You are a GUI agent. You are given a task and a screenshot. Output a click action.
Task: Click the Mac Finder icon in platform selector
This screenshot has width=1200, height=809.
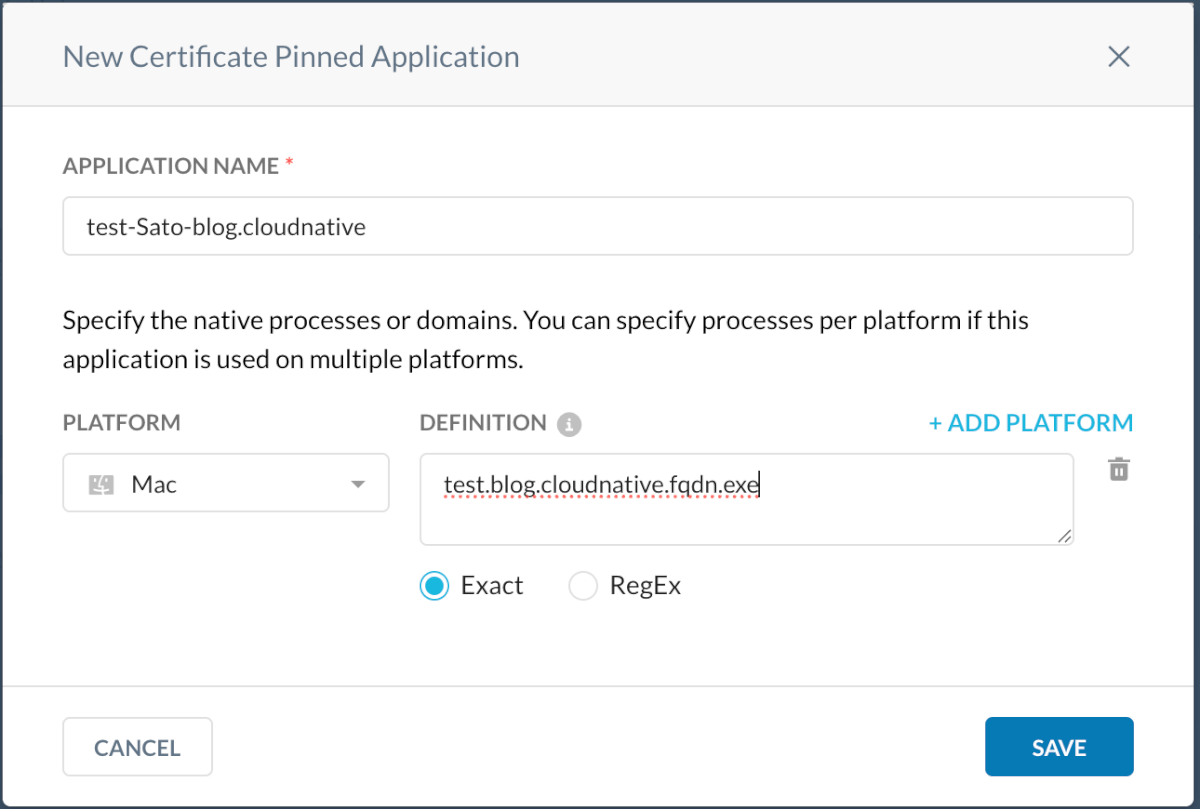coord(100,485)
